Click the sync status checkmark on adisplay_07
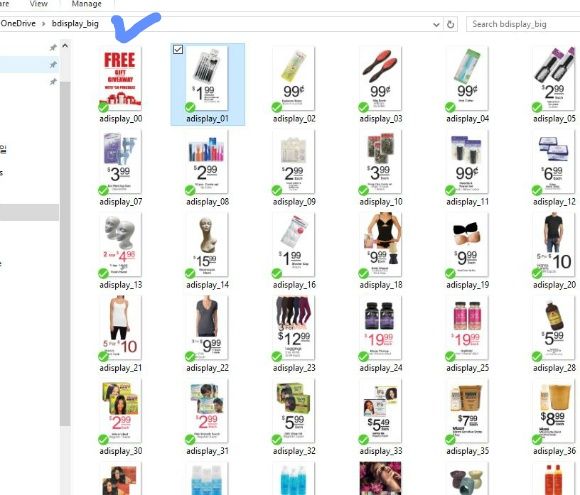 coord(103,191)
